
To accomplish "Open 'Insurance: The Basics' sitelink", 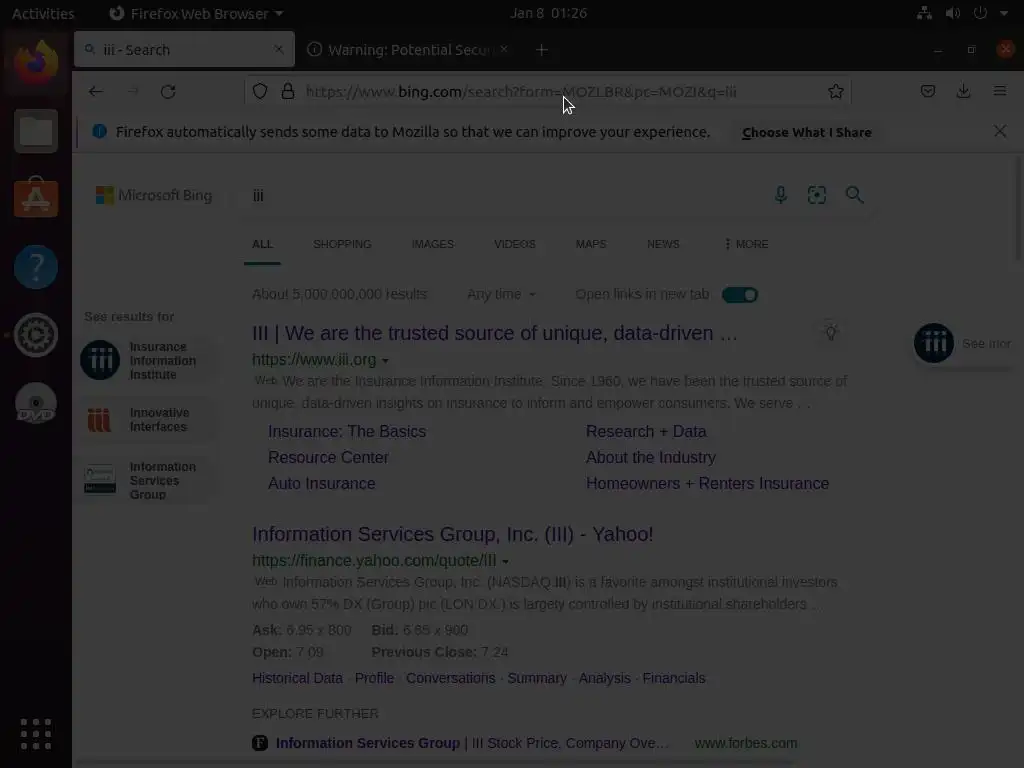I will (x=347, y=432).
